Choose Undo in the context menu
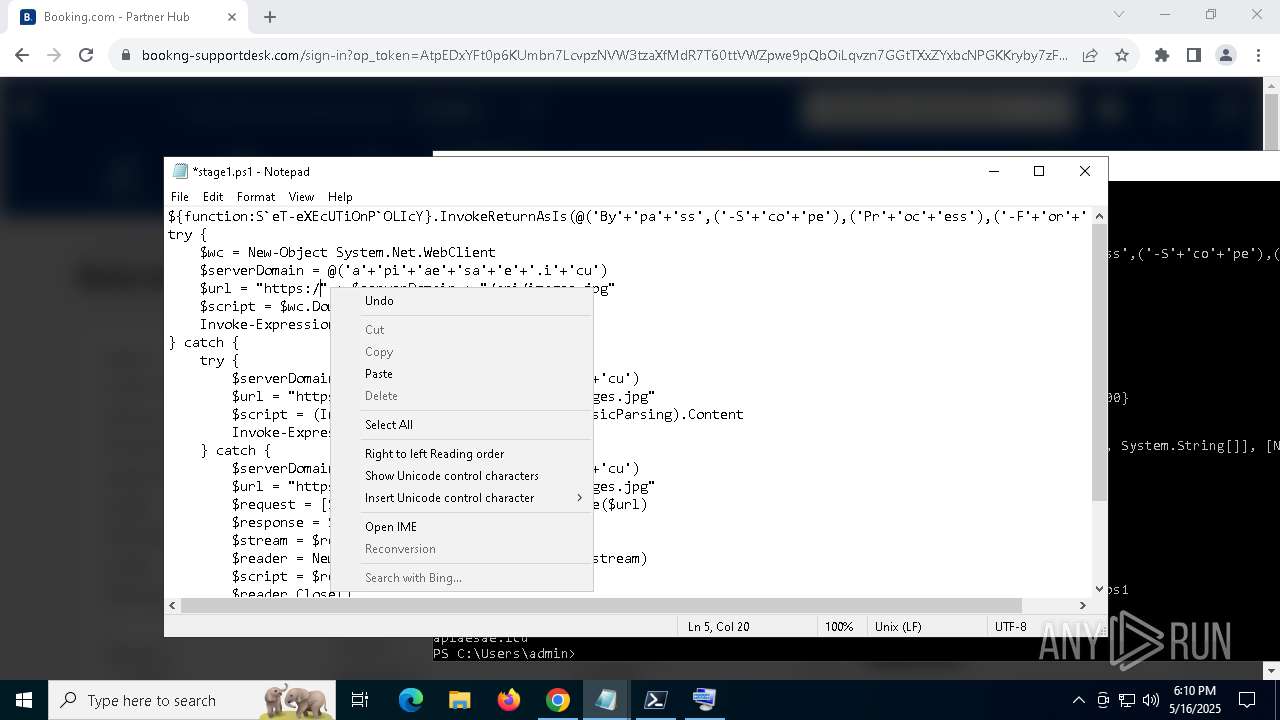 (x=462, y=301)
